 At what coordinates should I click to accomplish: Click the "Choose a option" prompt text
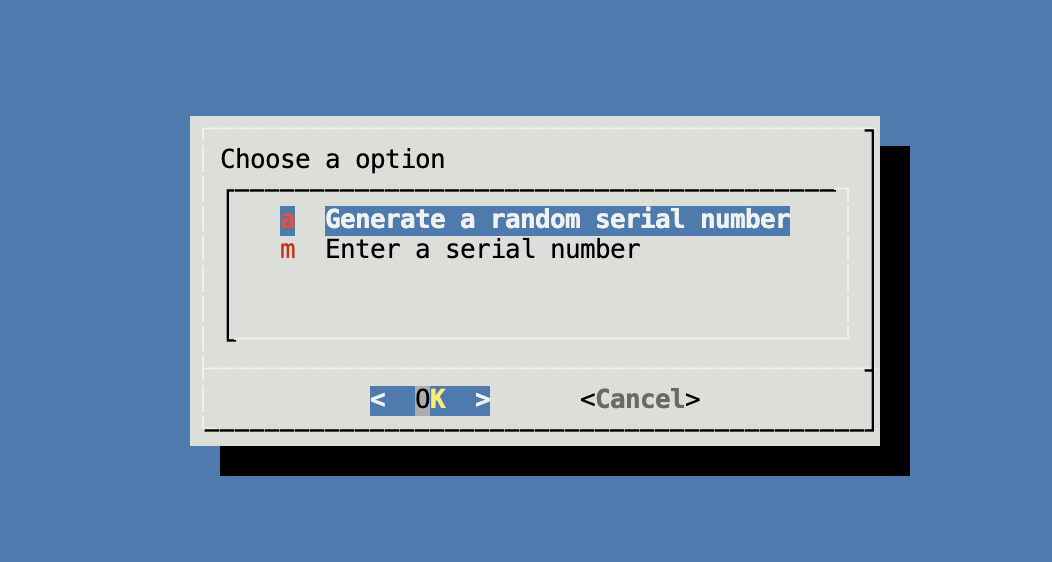pos(333,160)
